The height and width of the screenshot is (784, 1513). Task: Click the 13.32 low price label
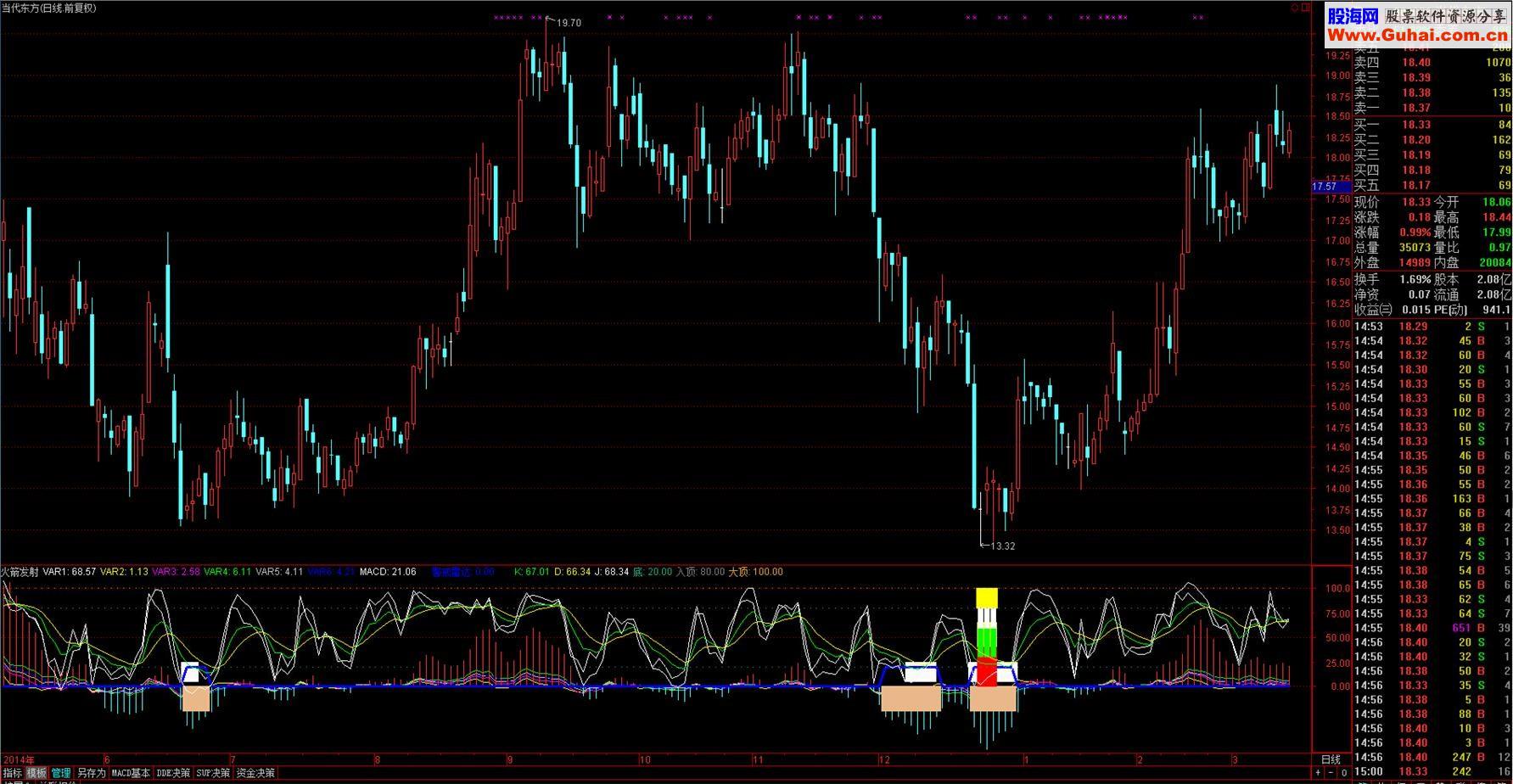click(1003, 546)
